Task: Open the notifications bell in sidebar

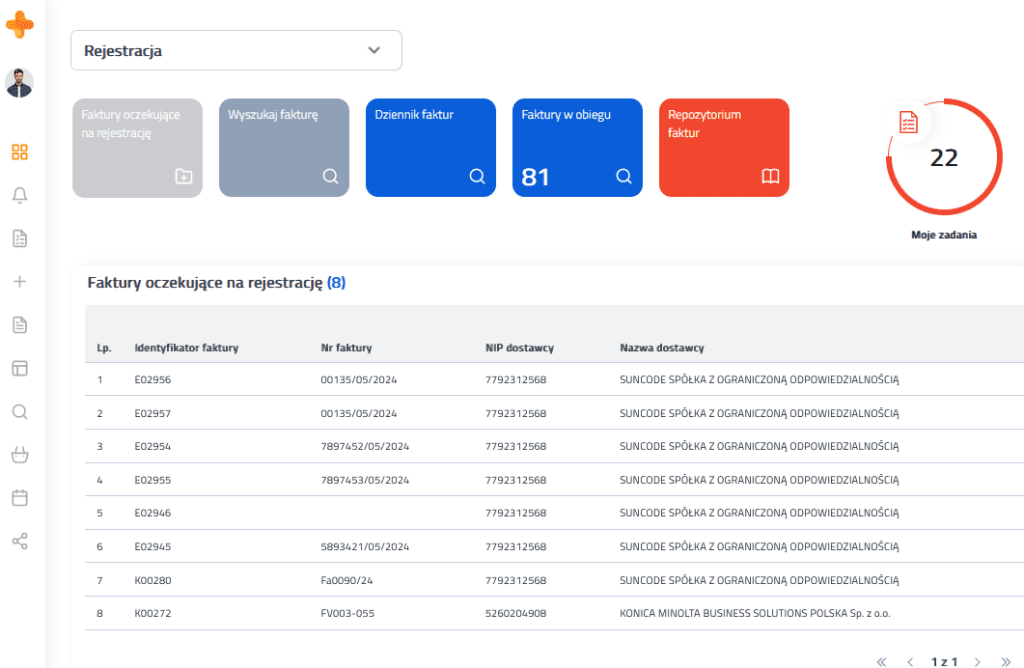Action: 20,195
